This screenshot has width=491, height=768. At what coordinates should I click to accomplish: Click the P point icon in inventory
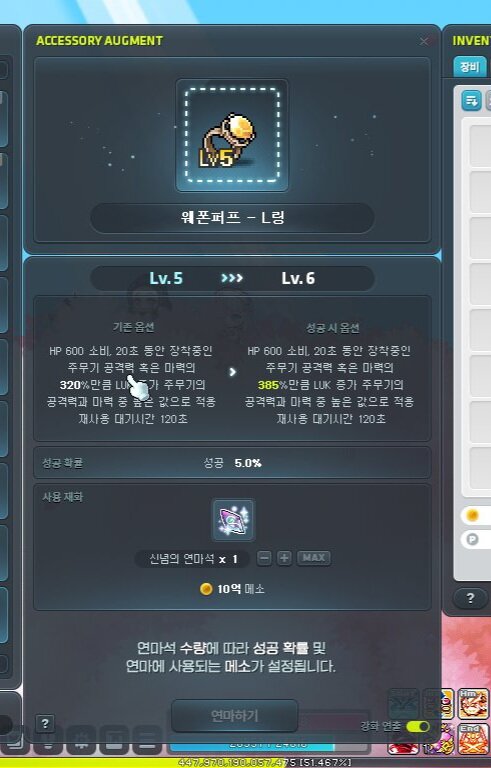(x=472, y=539)
